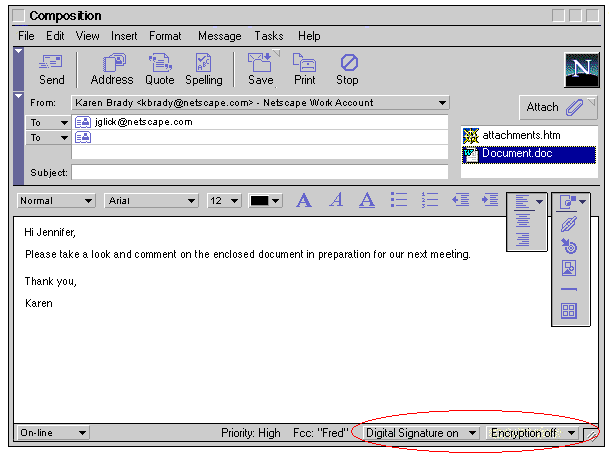This screenshot has height=454, width=612.
Task: Open the Message menu
Action: point(219,36)
